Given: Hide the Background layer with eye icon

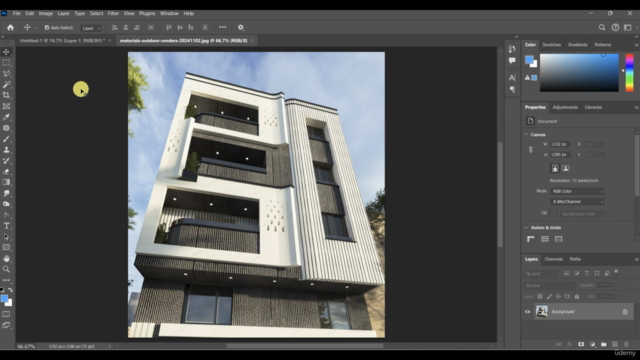Looking at the screenshot, I should click(x=527, y=312).
